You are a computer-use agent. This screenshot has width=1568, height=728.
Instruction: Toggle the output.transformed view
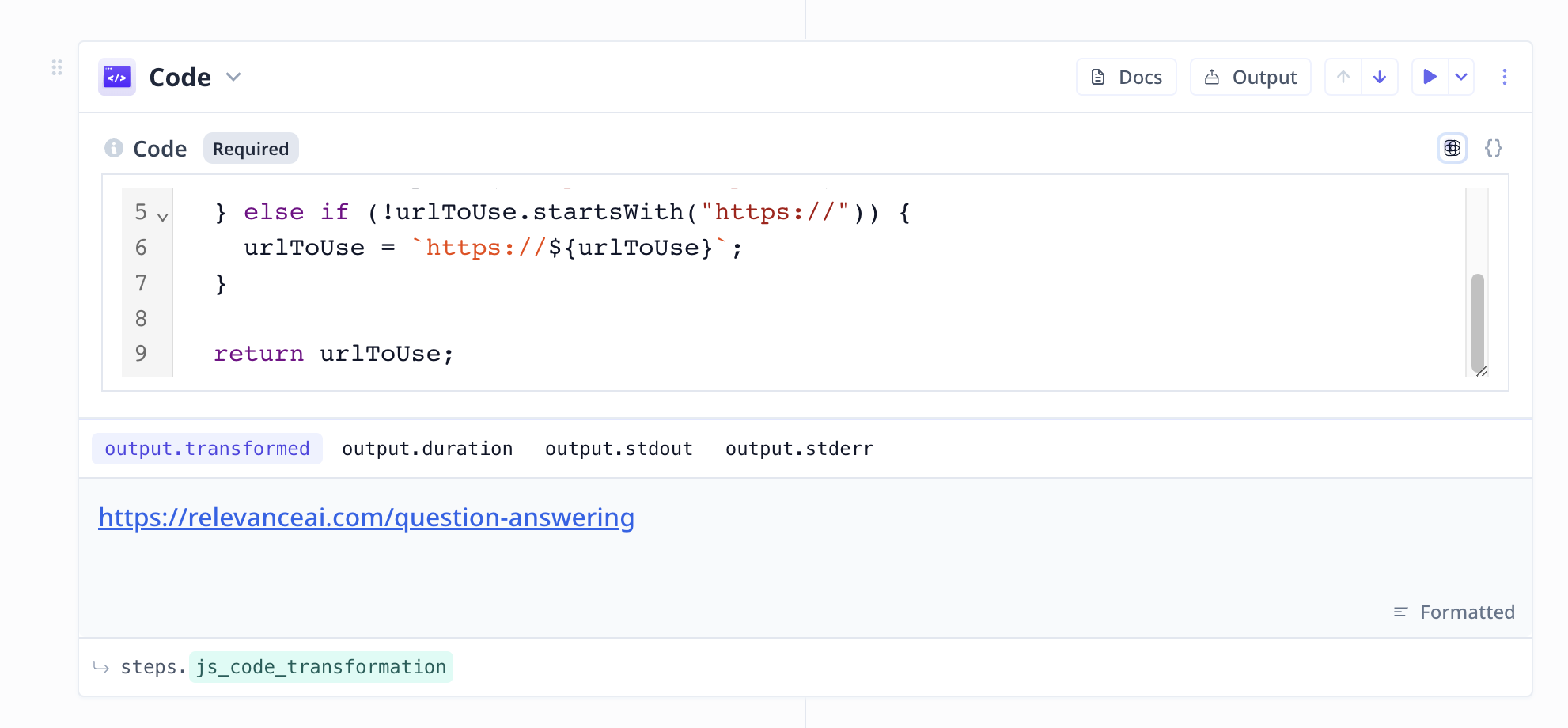pos(206,449)
